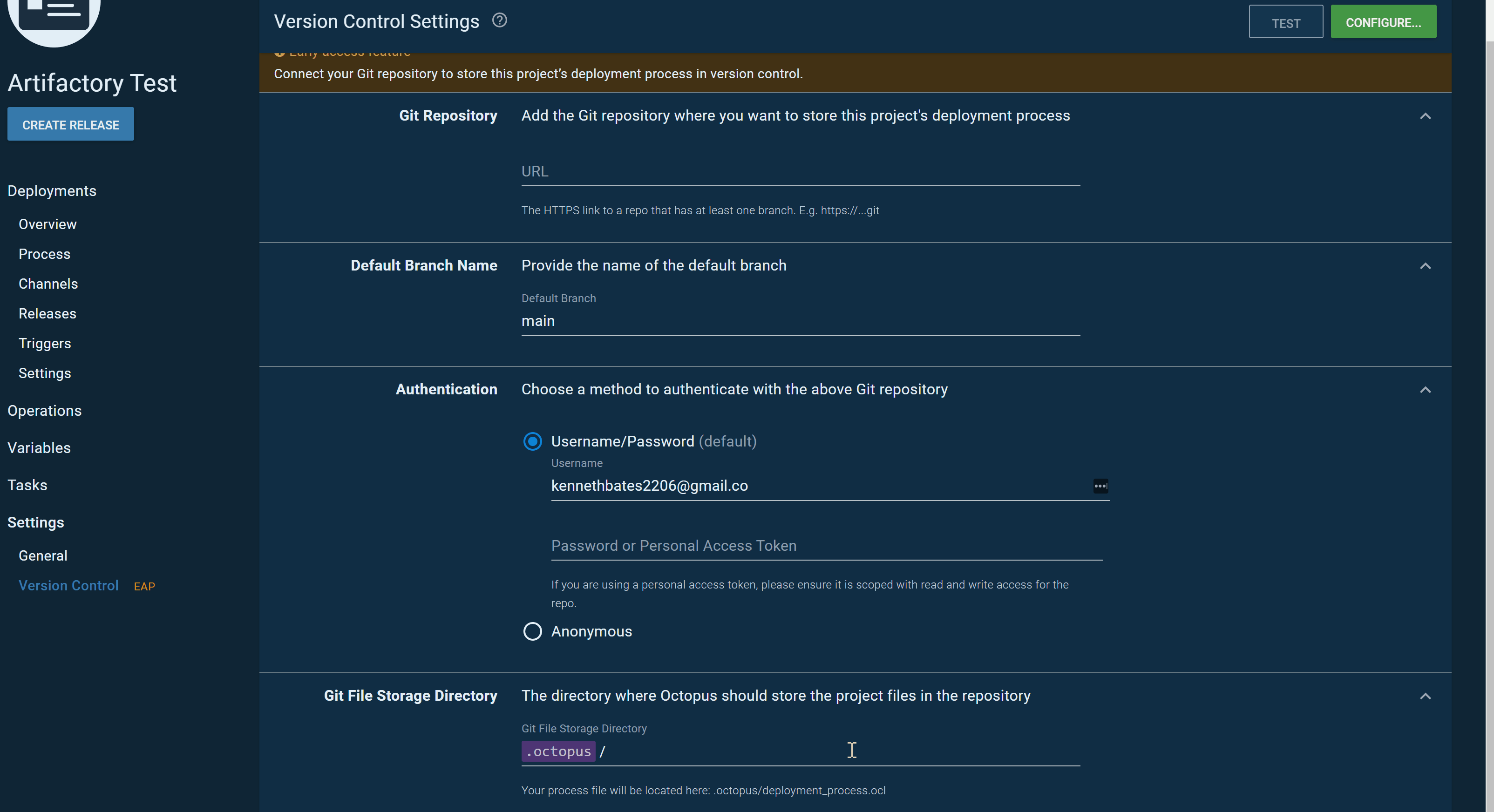Open the Channels page
Screen dimensions: 1494x812
pos(48,284)
